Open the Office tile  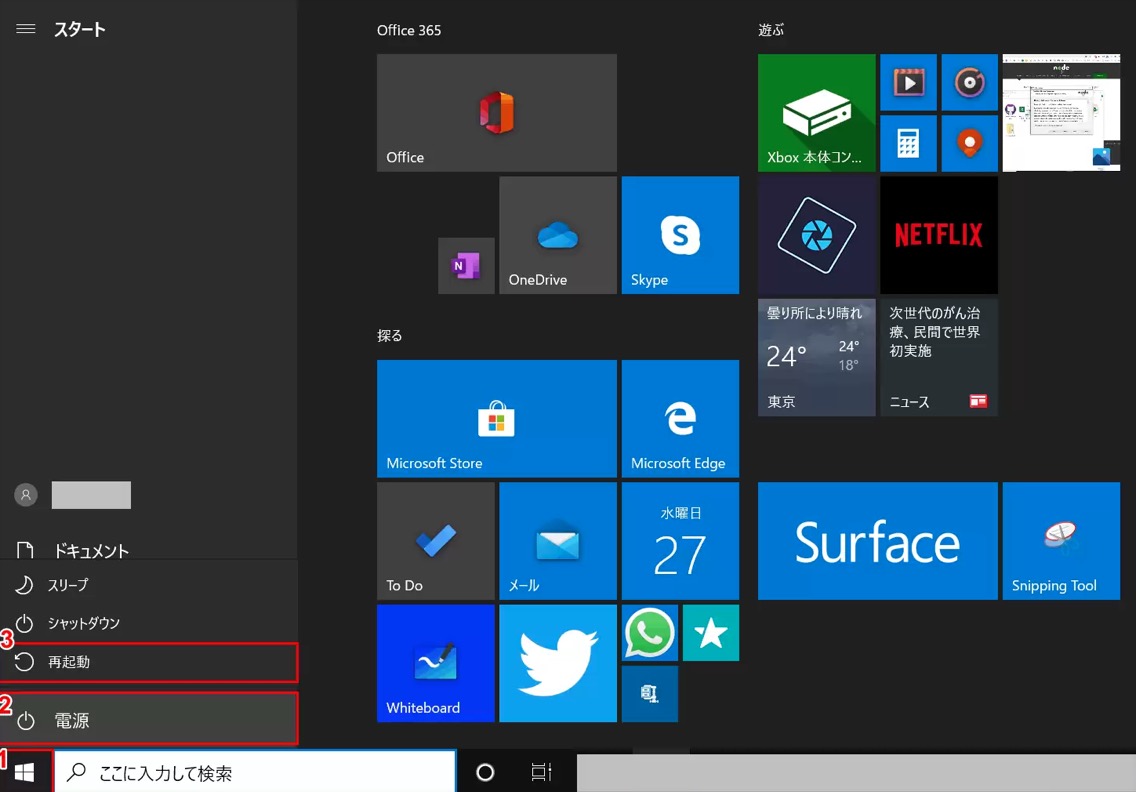(496, 112)
